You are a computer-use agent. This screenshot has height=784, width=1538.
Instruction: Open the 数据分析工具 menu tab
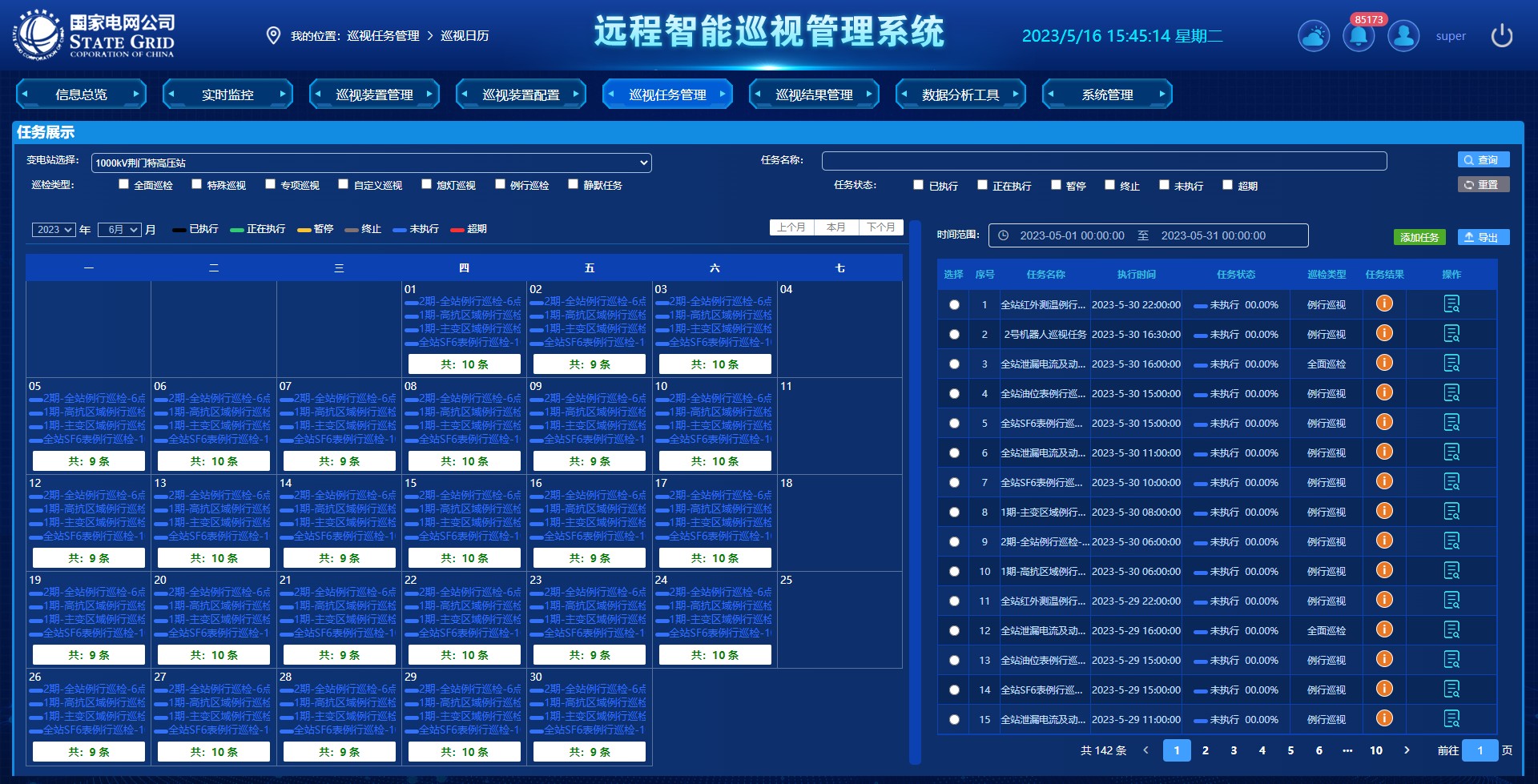click(960, 94)
